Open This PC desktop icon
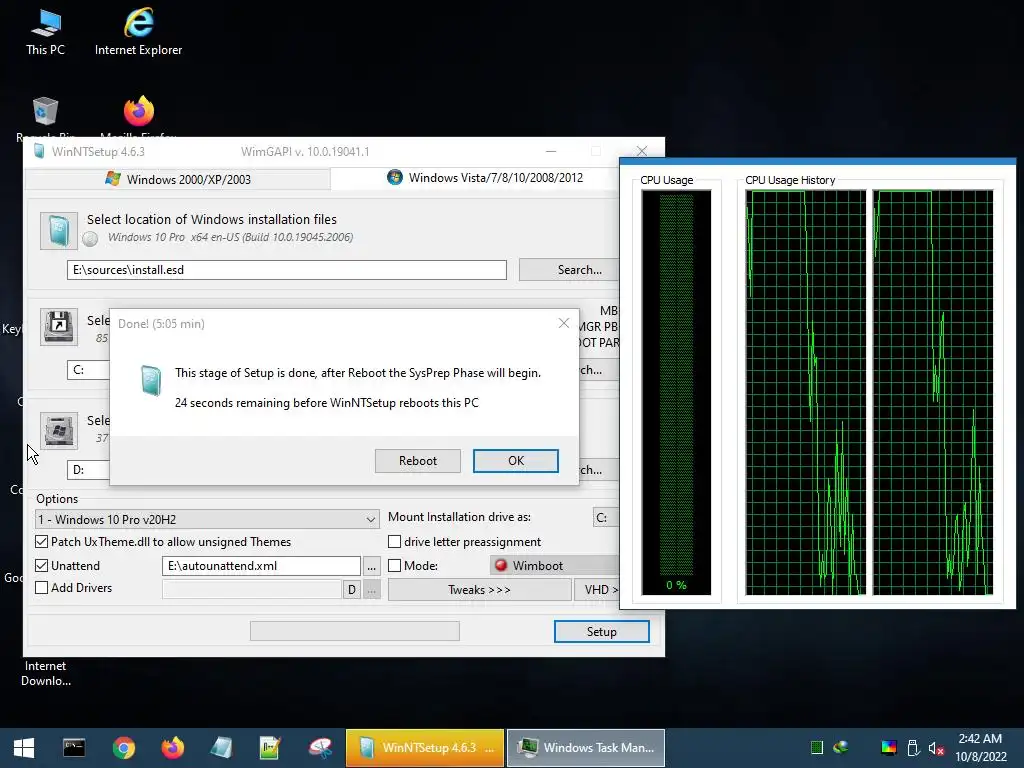 [x=45, y=33]
